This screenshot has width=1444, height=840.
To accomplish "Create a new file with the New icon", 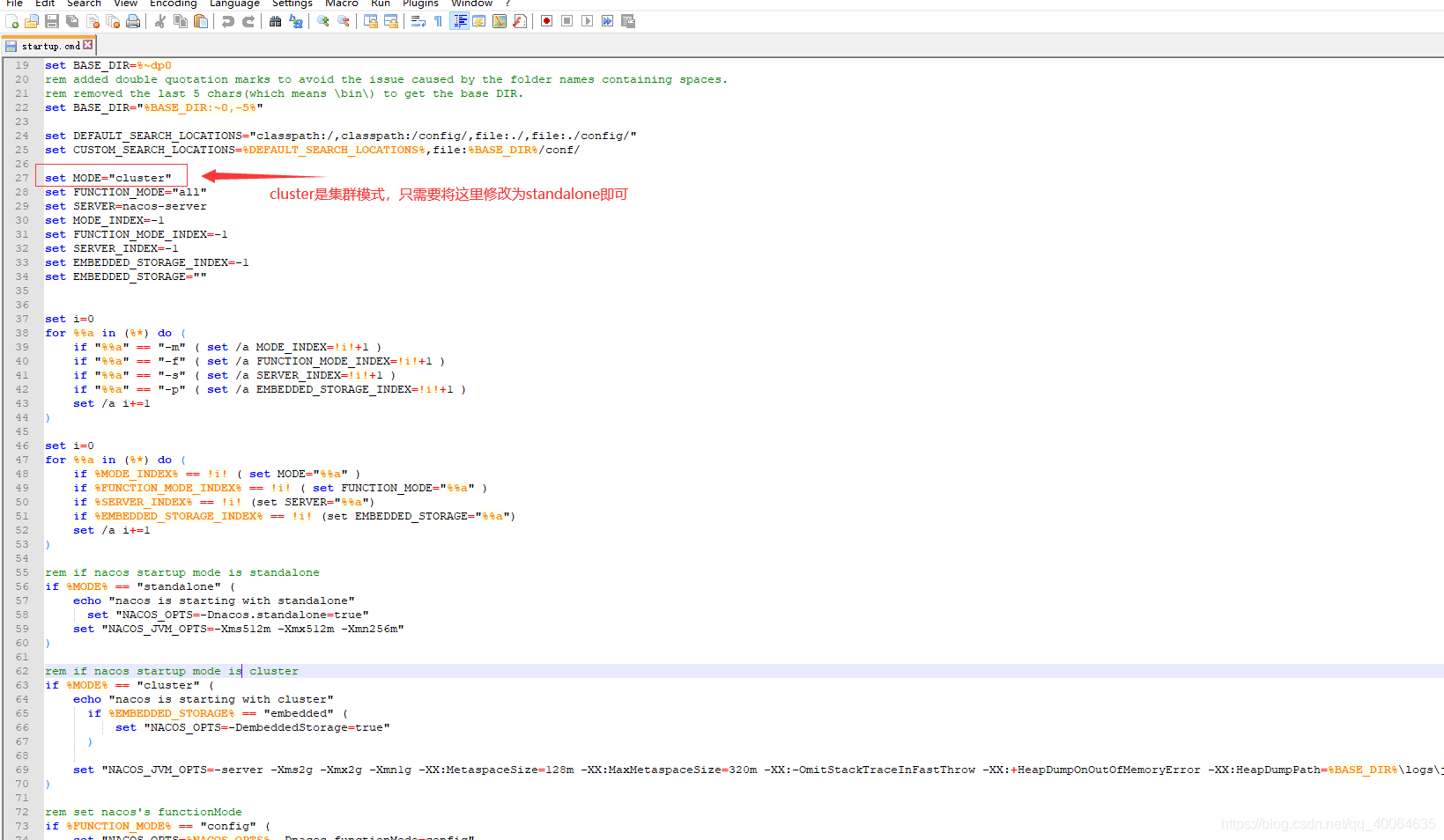I will pos(11,21).
